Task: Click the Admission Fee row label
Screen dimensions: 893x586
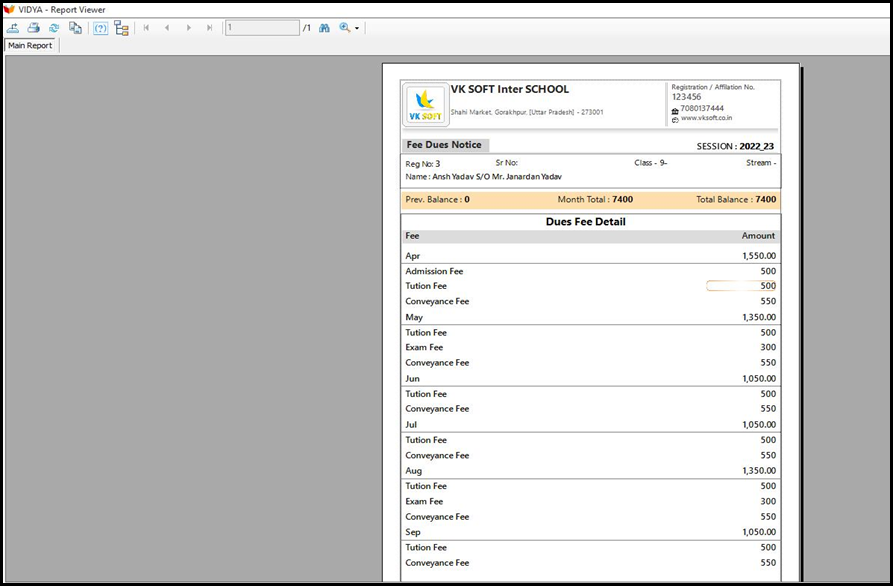Action: pyautogui.click(x=434, y=271)
